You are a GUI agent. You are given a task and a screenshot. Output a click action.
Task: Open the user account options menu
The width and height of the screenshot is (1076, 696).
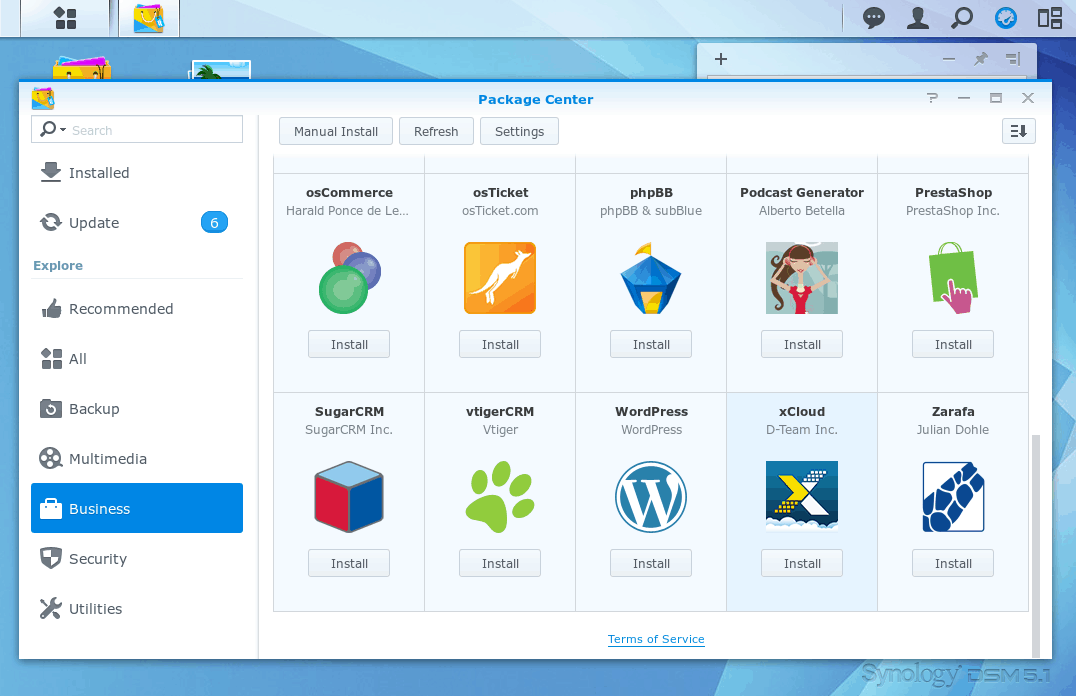tap(917, 18)
